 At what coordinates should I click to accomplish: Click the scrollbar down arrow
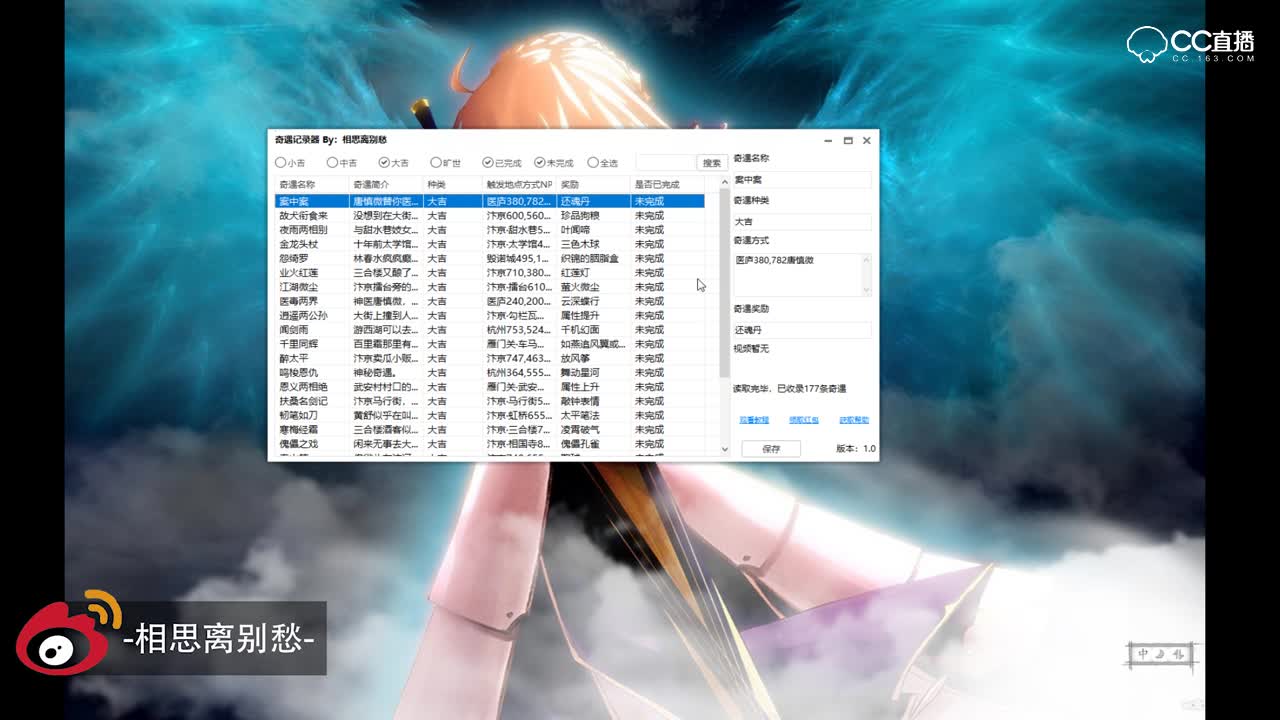point(724,448)
